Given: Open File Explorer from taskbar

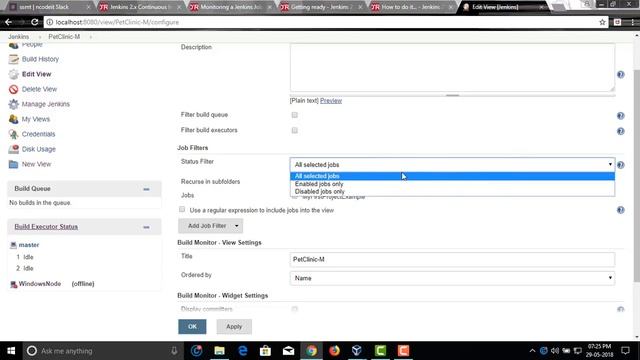Looking at the screenshot, I should point(219,351).
